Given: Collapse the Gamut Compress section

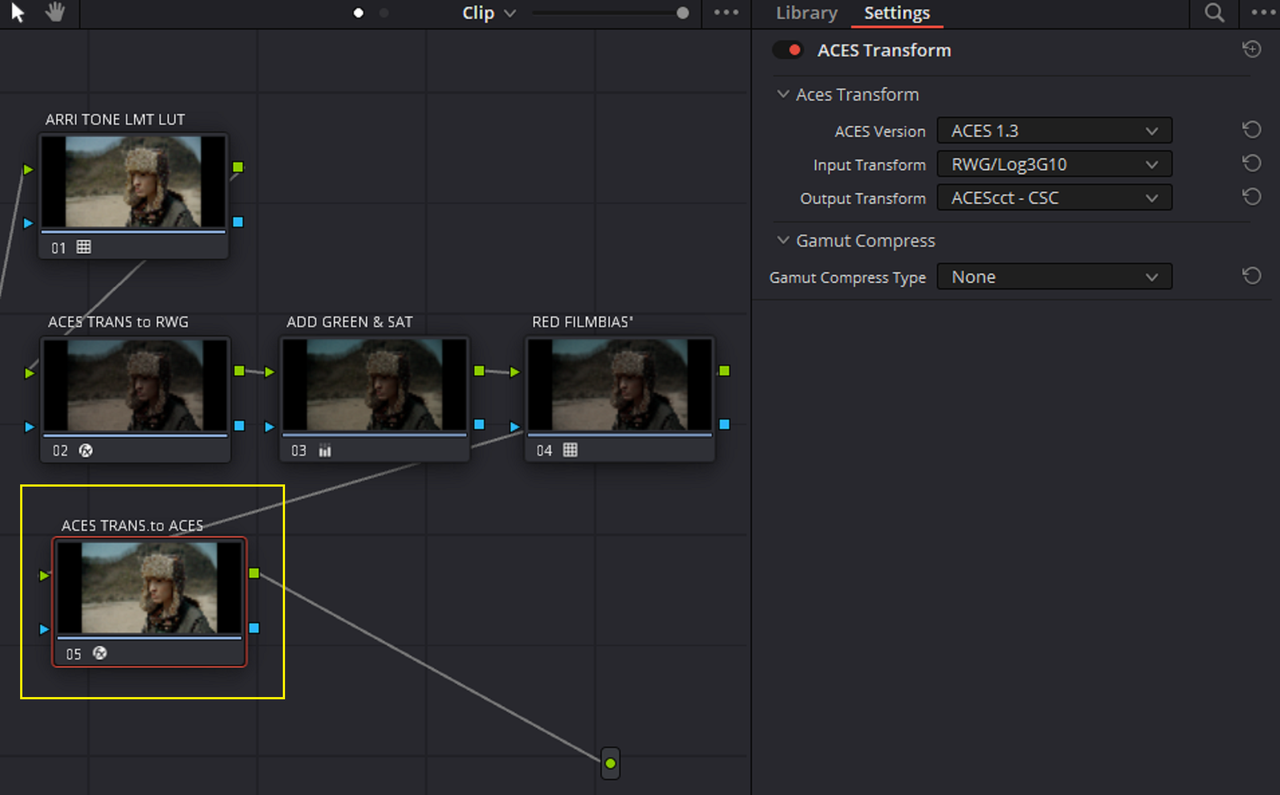Looking at the screenshot, I should (782, 240).
